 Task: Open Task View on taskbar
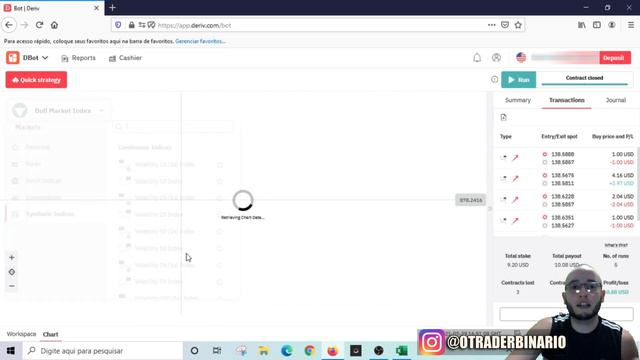point(217,351)
